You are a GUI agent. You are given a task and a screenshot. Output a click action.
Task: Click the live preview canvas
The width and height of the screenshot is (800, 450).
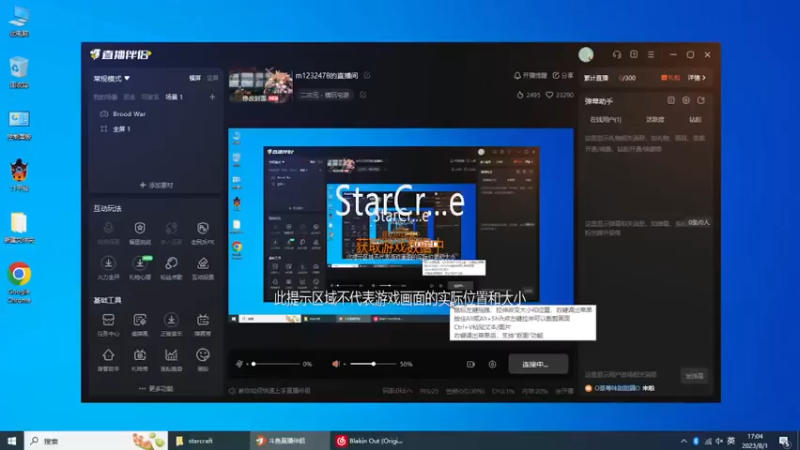[401, 226]
